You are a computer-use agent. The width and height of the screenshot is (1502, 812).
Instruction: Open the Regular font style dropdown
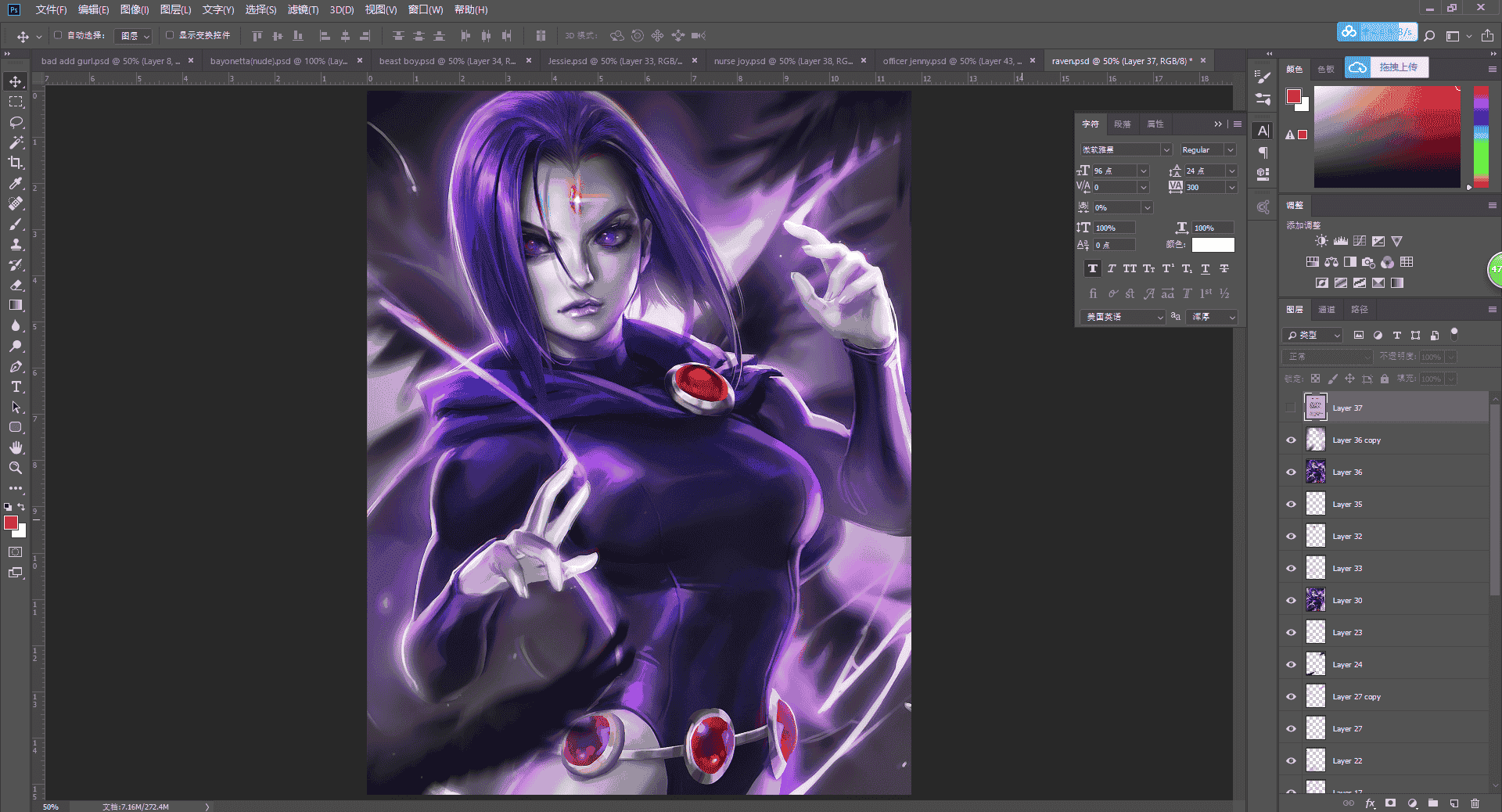[1230, 149]
